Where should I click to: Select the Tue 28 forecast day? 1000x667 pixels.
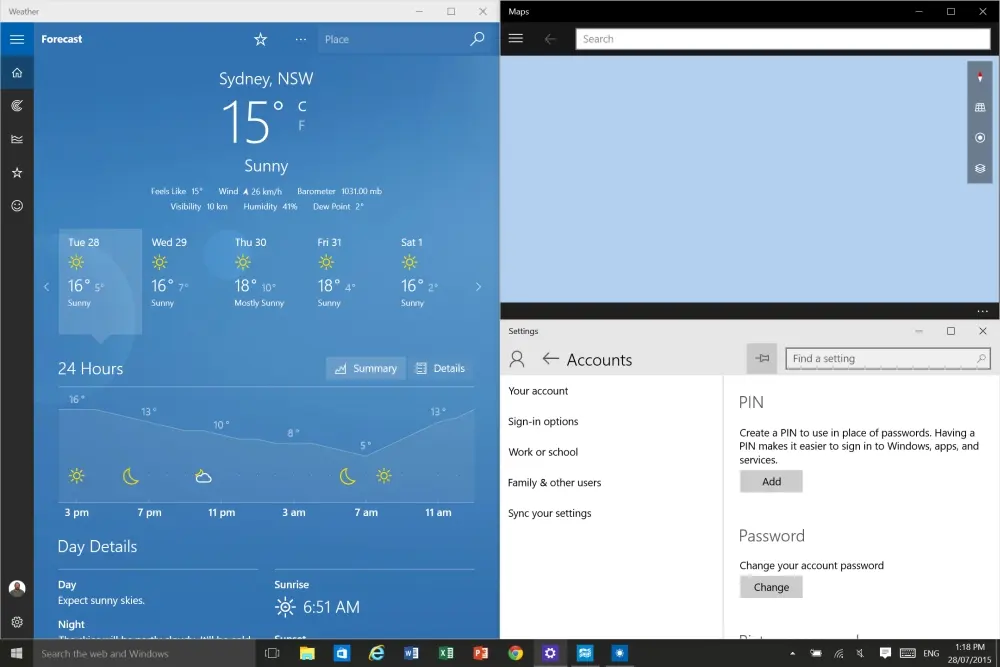(100, 281)
